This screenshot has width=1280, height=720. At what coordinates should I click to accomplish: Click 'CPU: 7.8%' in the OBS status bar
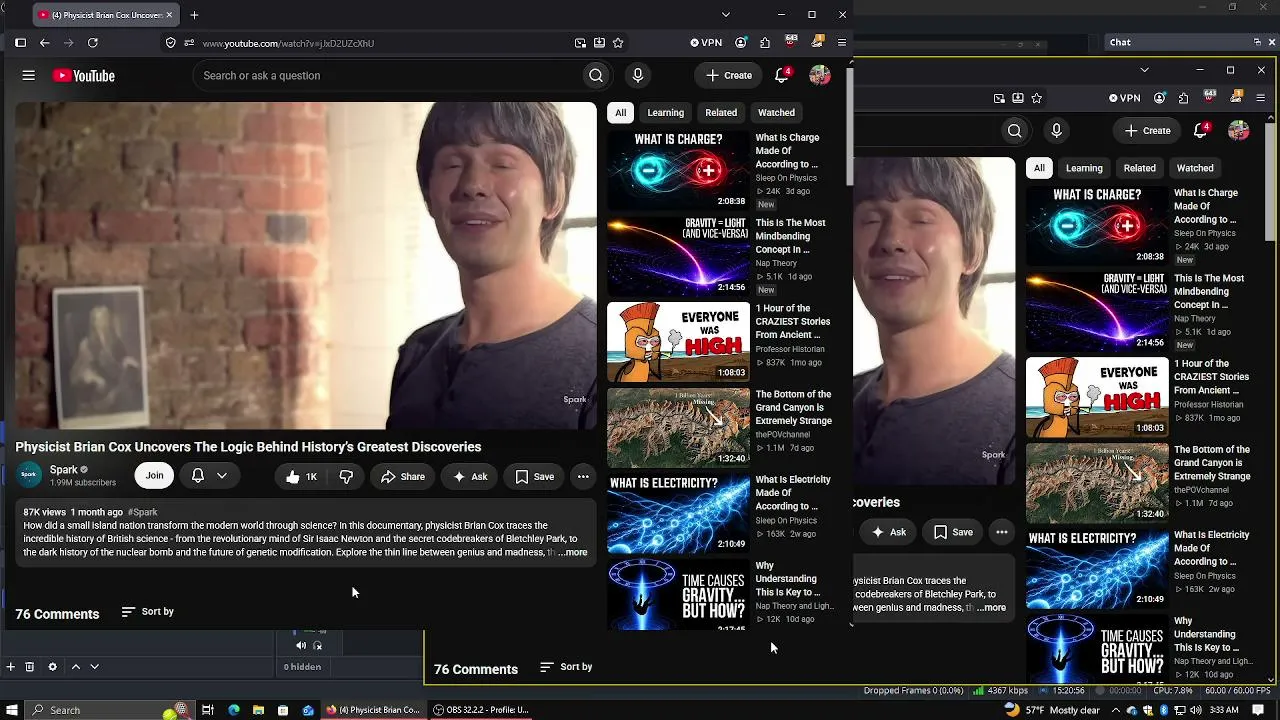pyautogui.click(x=1173, y=691)
